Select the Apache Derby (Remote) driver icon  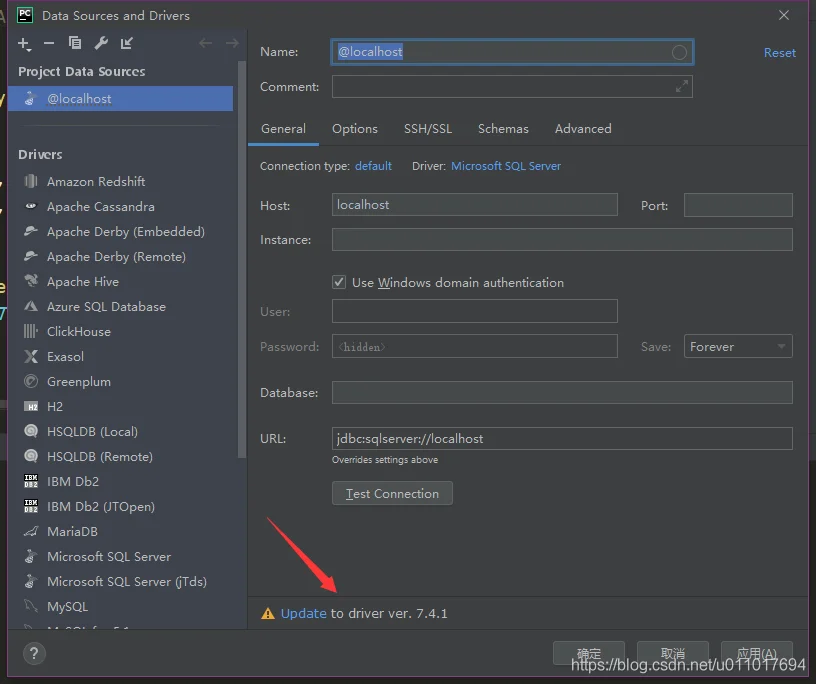pos(31,256)
